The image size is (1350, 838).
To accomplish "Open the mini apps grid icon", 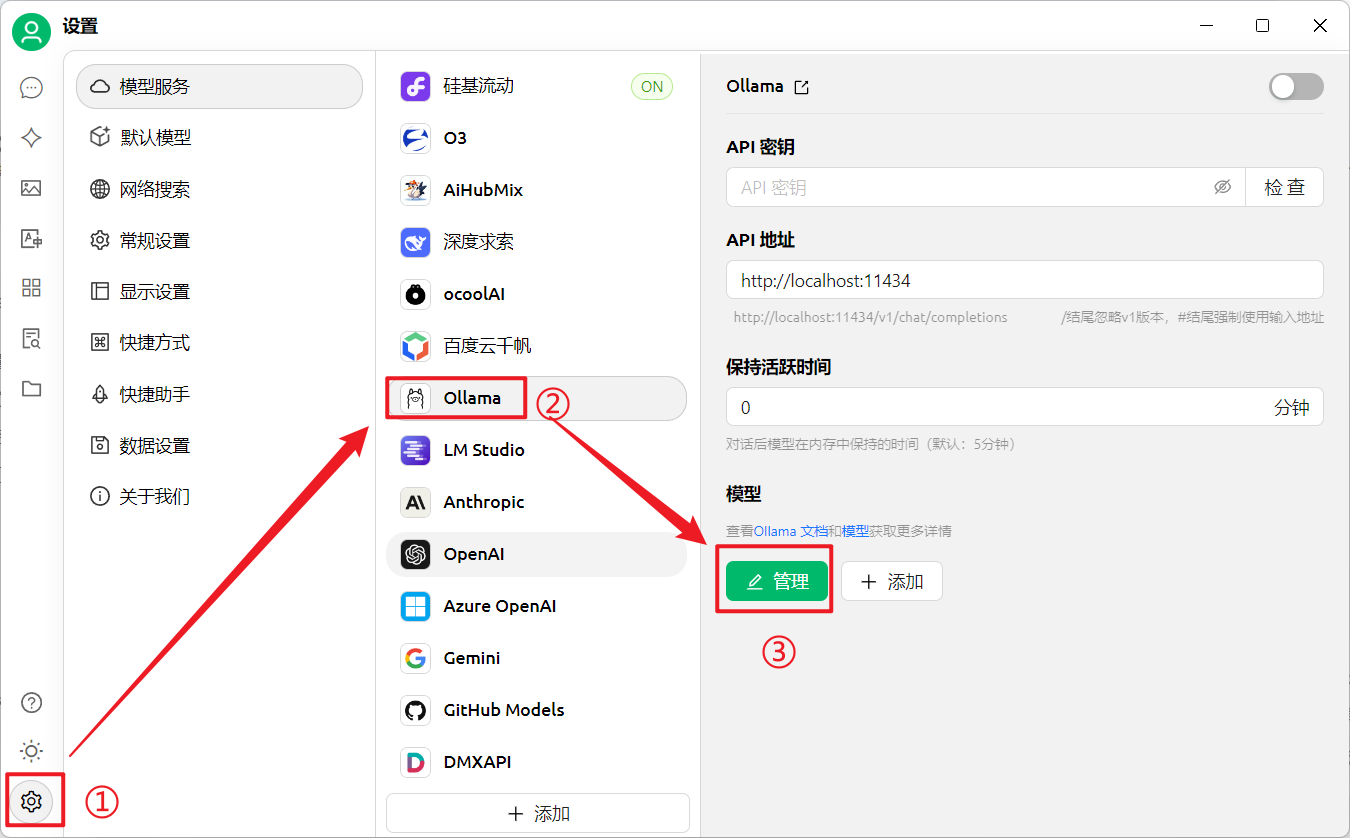I will (31, 288).
